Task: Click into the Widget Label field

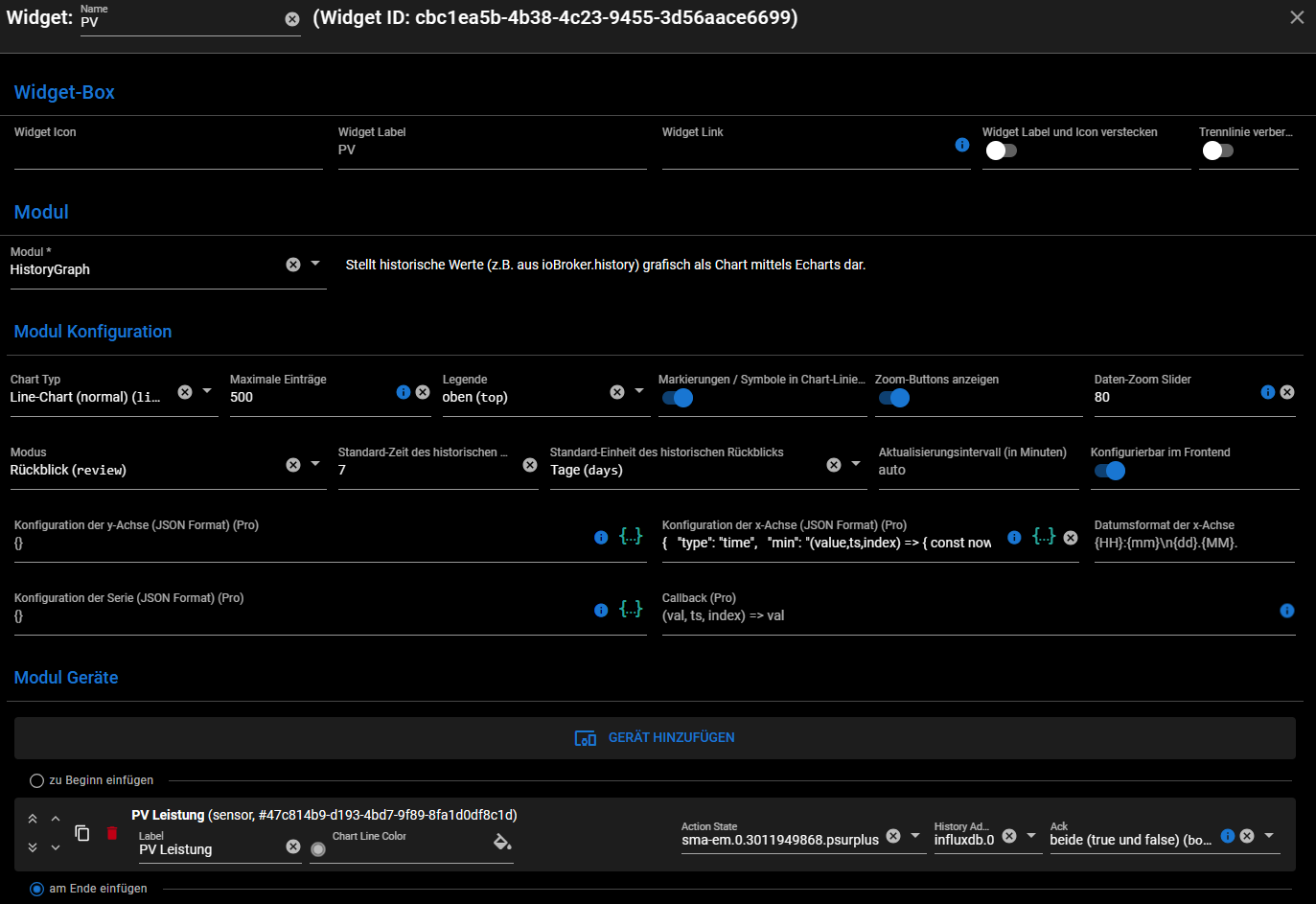Action: [x=493, y=151]
